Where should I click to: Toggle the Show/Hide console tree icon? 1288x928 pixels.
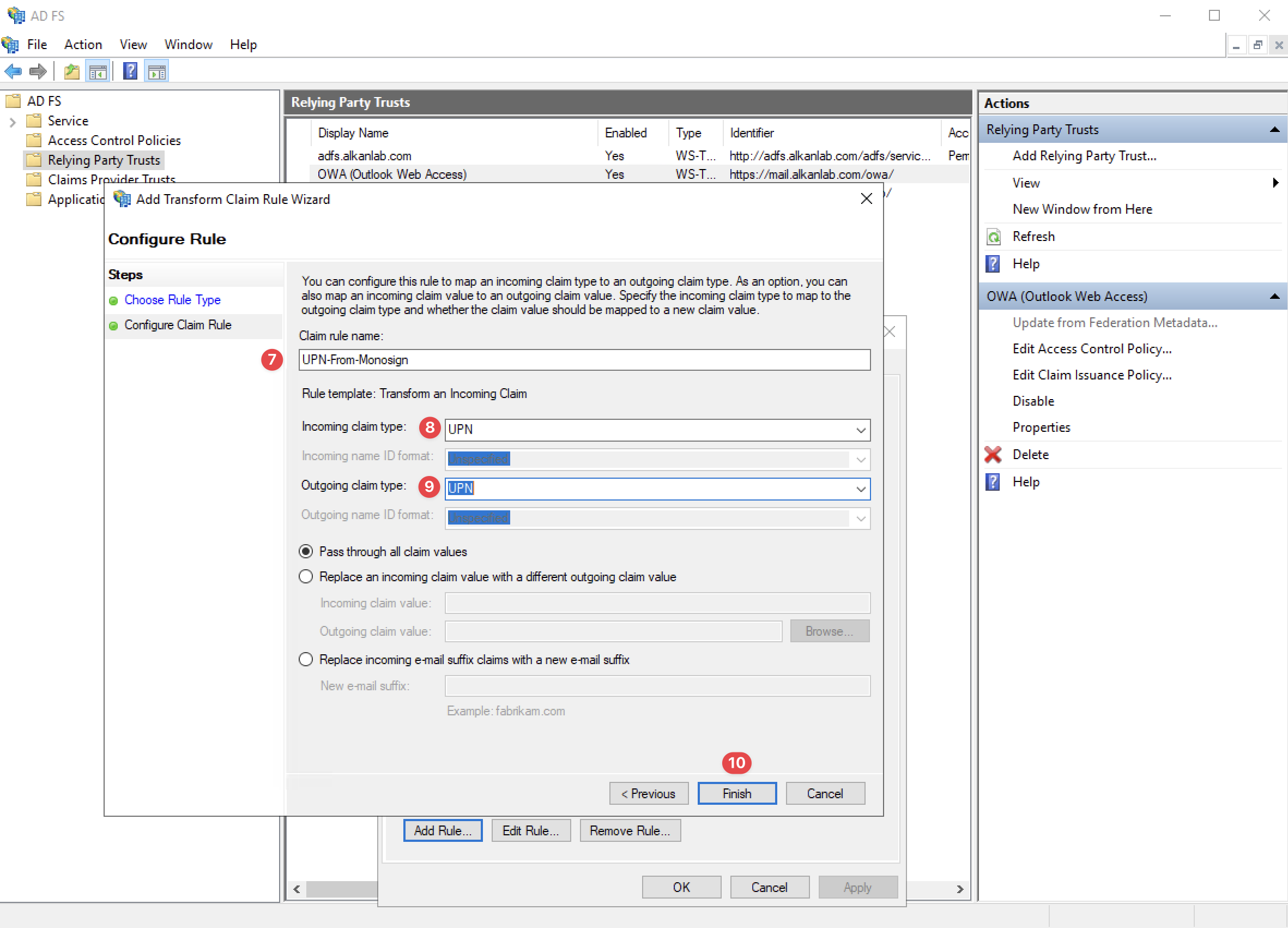pyautogui.click(x=97, y=70)
